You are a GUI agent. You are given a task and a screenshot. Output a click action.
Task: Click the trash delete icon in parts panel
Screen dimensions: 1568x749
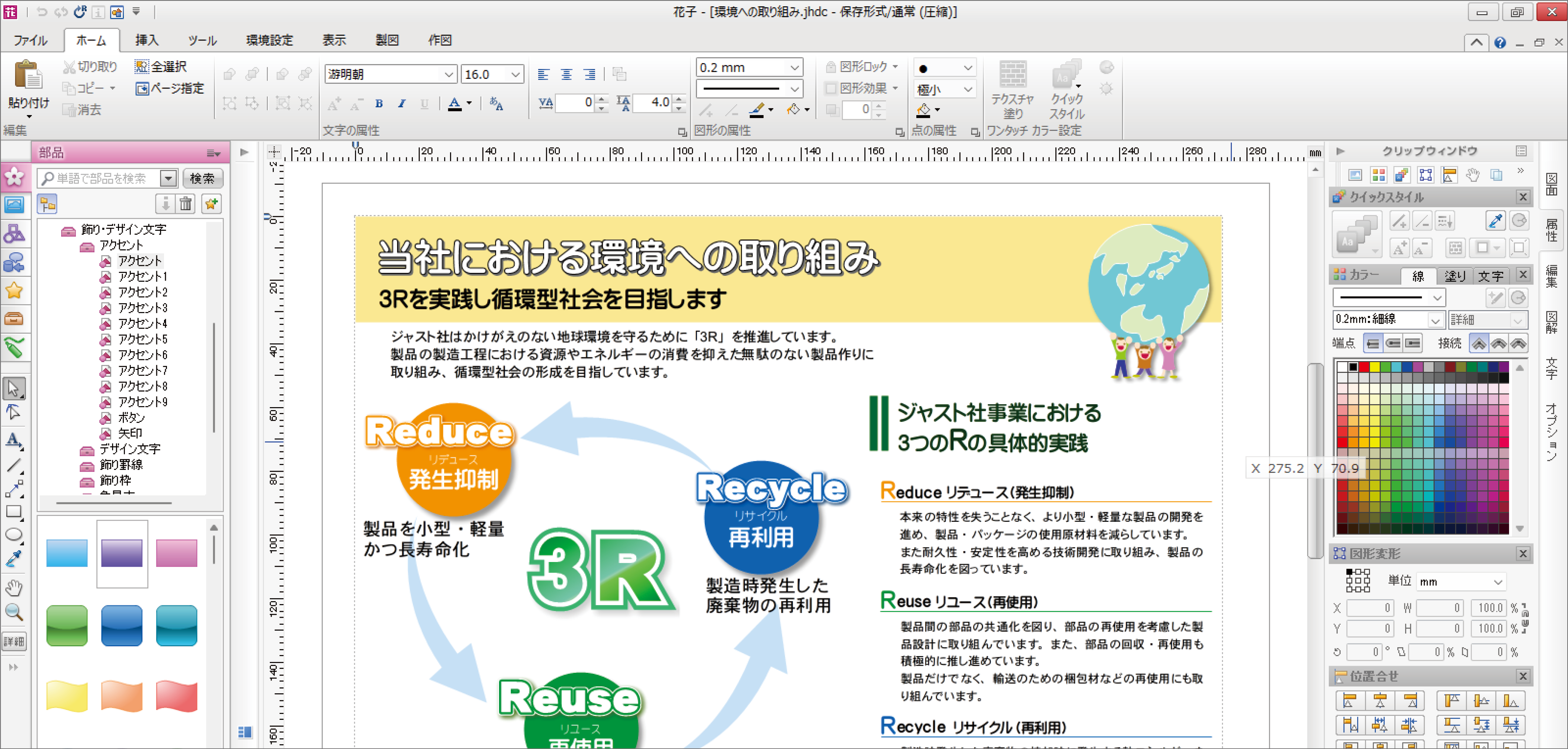click(x=186, y=204)
